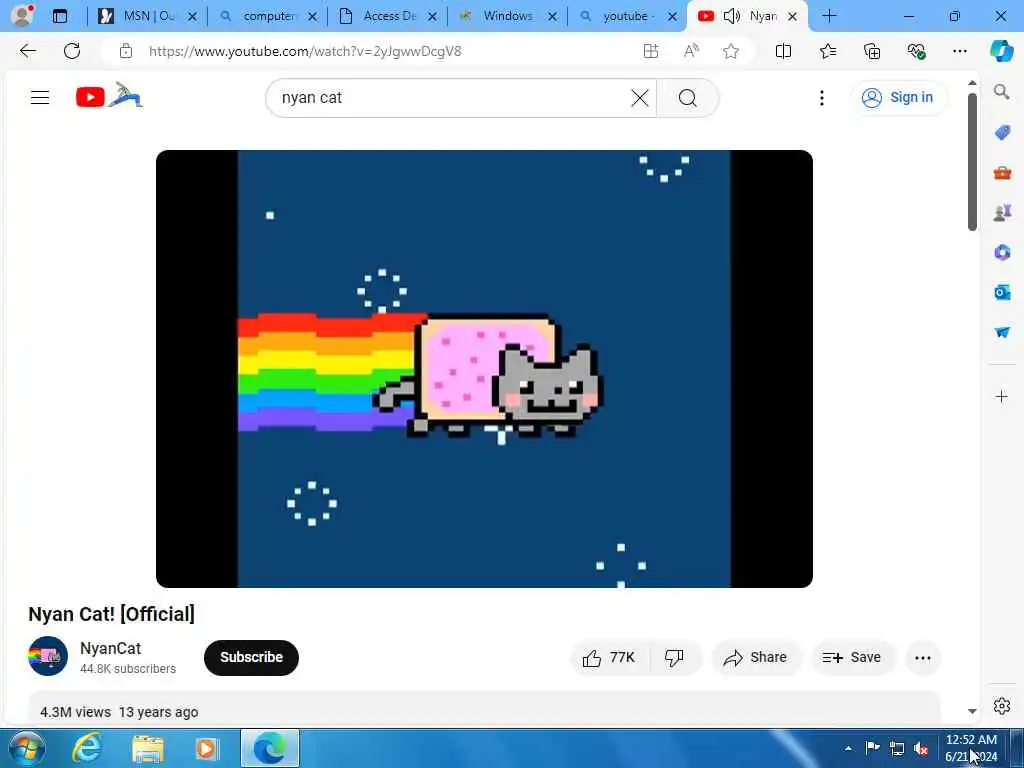The width and height of the screenshot is (1024, 768).
Task: Add a site to sidebar plus
Action: point(1001,396)
